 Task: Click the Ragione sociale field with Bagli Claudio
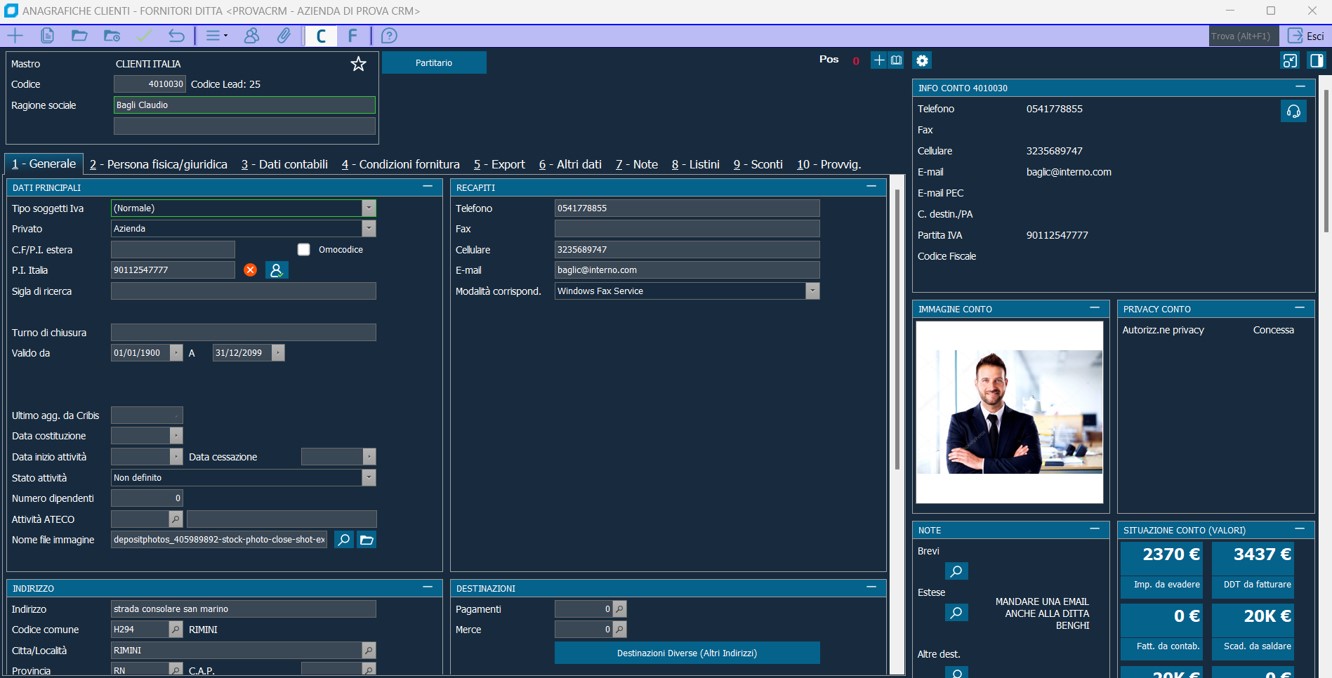pyautogui.click(x=243, y=105)
